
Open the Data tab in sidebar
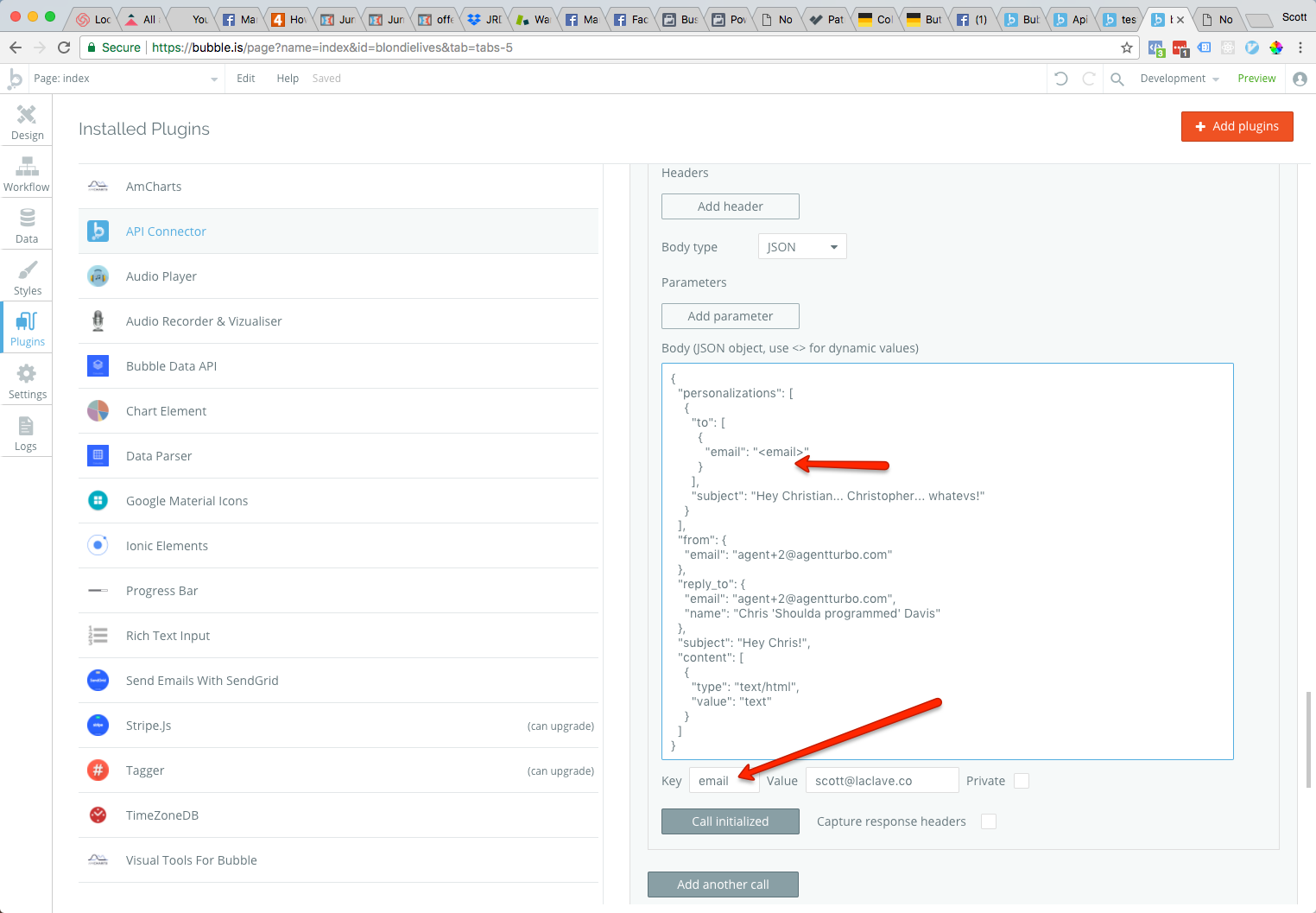point(27,225)
